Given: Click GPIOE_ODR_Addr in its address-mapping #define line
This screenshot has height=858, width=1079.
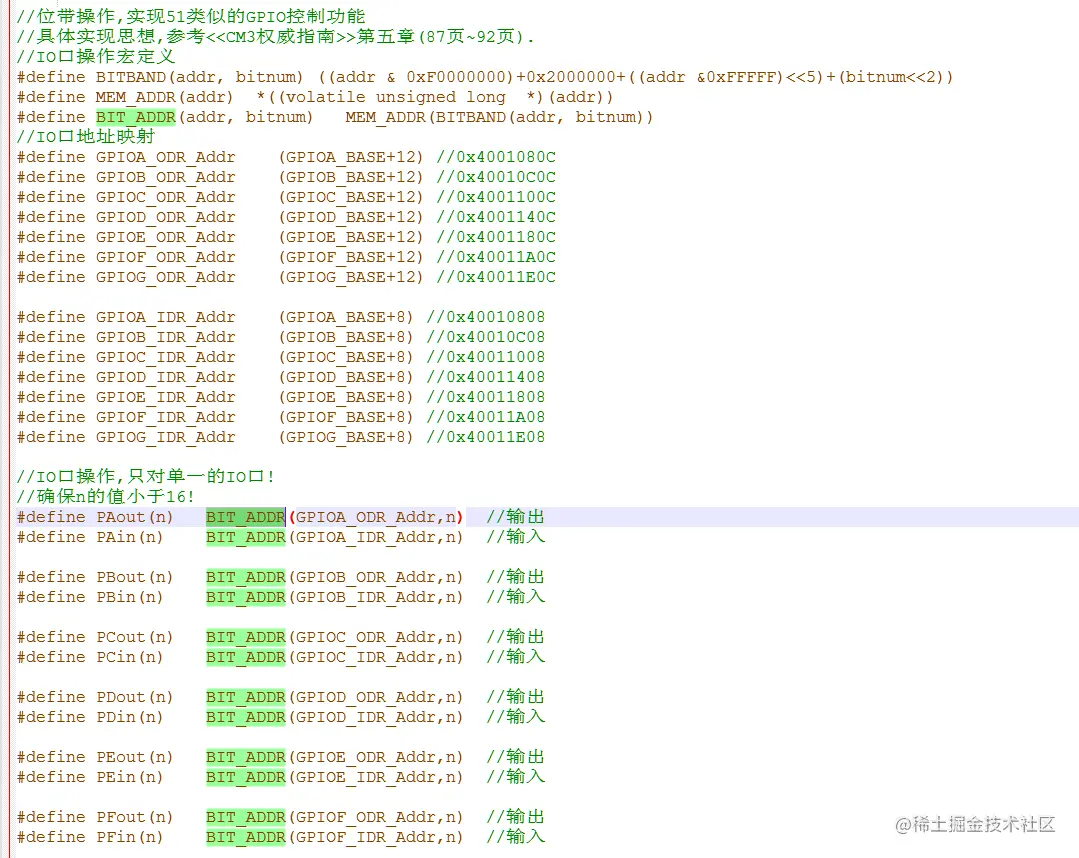Looking at the screenshot, I should tap(165, 237).
